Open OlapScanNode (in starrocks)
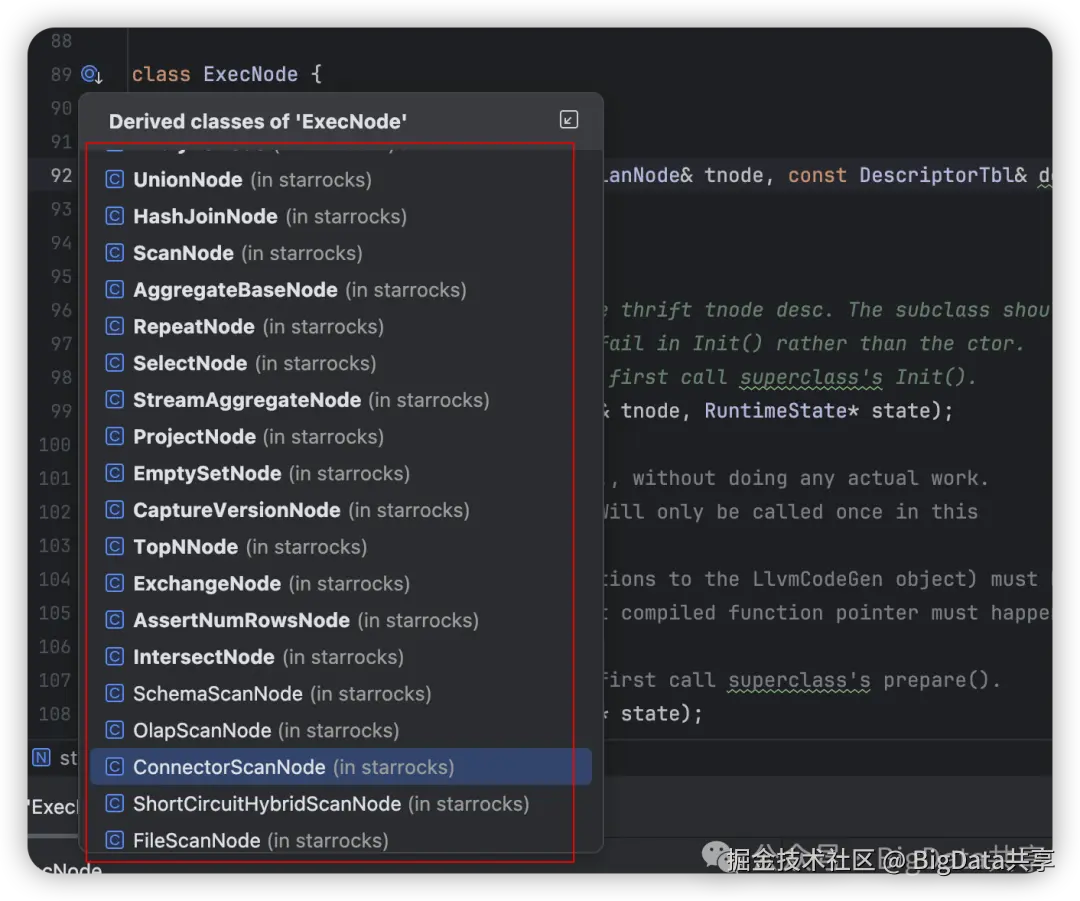 click(x=340, y=730)
